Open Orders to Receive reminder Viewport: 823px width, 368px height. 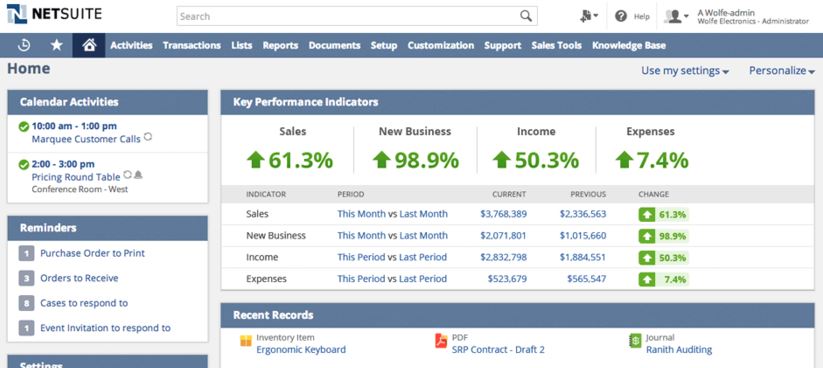[79, 278]
